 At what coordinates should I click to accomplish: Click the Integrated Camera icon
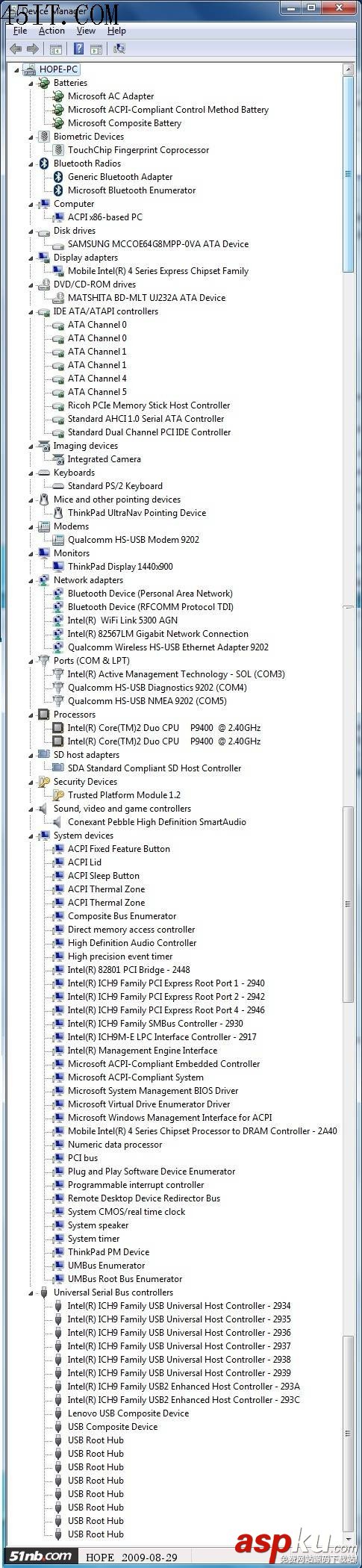coord(58,459)
